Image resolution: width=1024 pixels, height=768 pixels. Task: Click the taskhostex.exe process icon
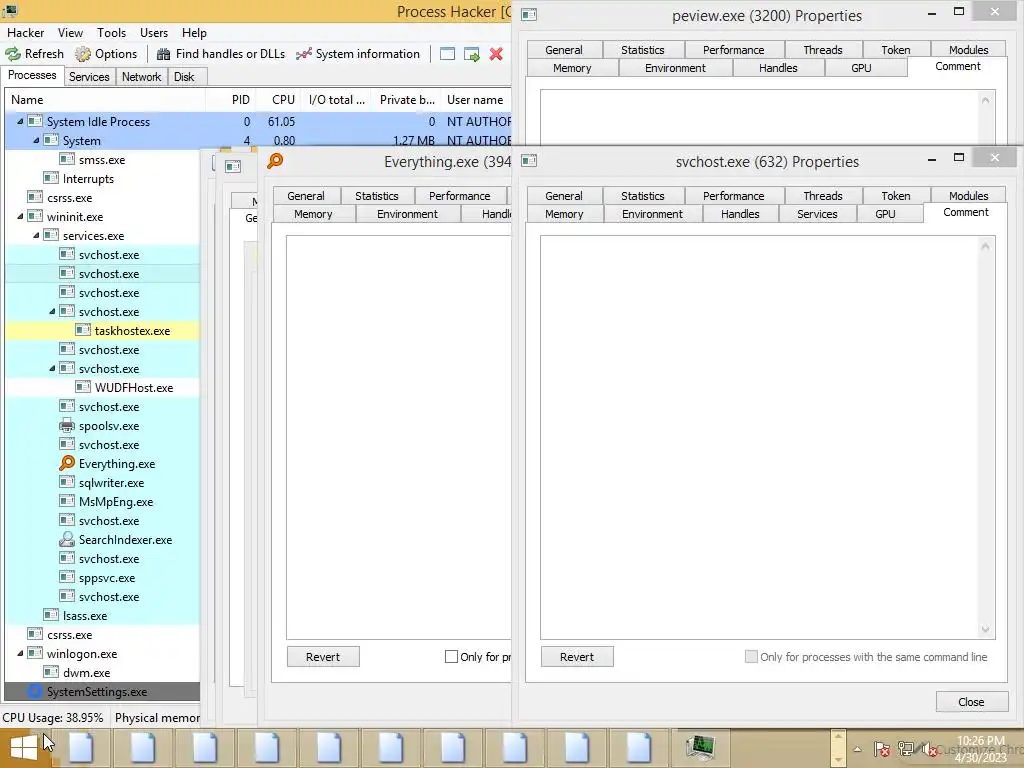point(83,330)
